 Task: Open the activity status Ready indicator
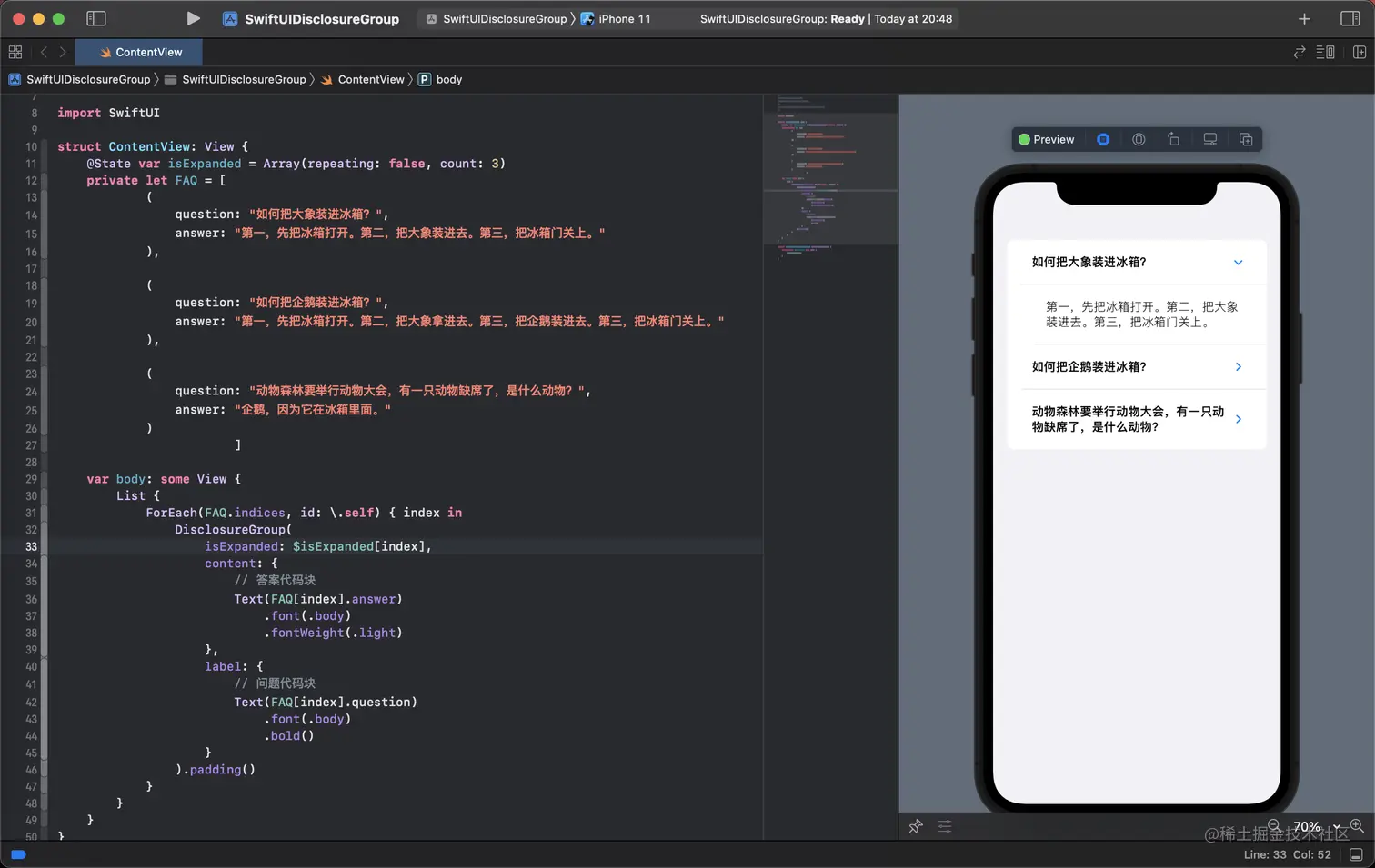pyautogui.click(x=826, y=18)
